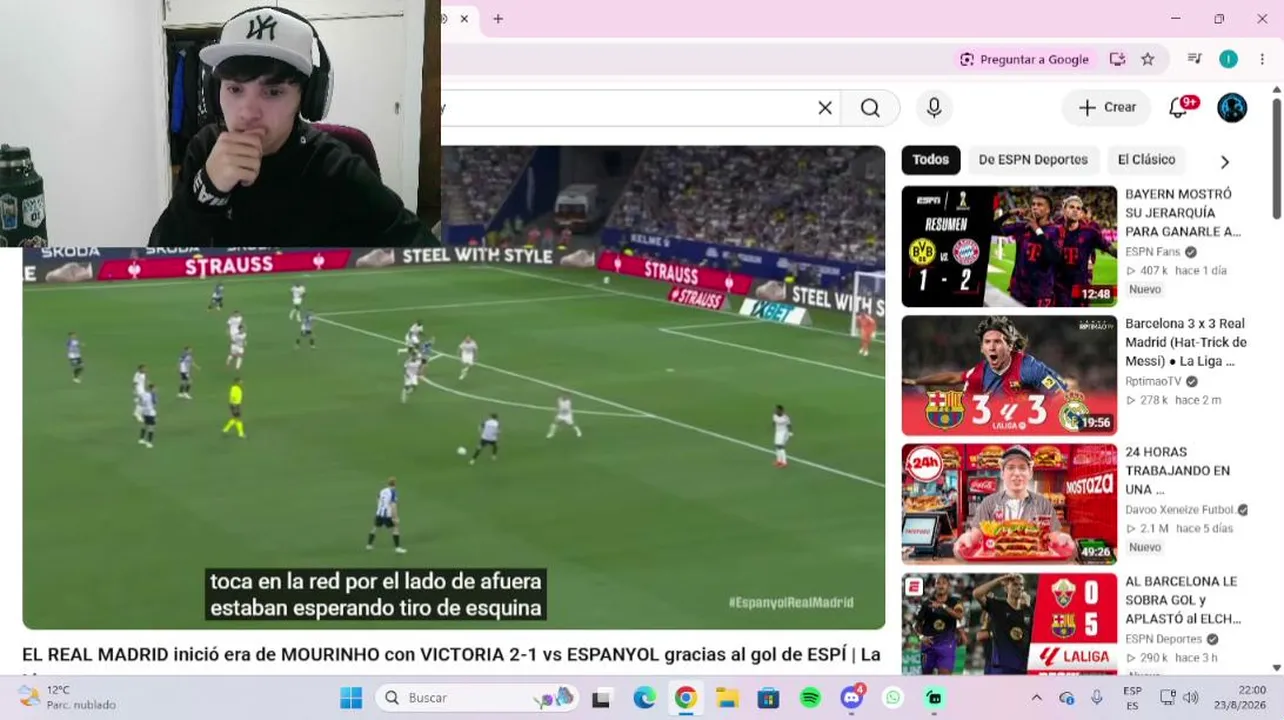Bookmark this page with the star

coord(1148,60)
